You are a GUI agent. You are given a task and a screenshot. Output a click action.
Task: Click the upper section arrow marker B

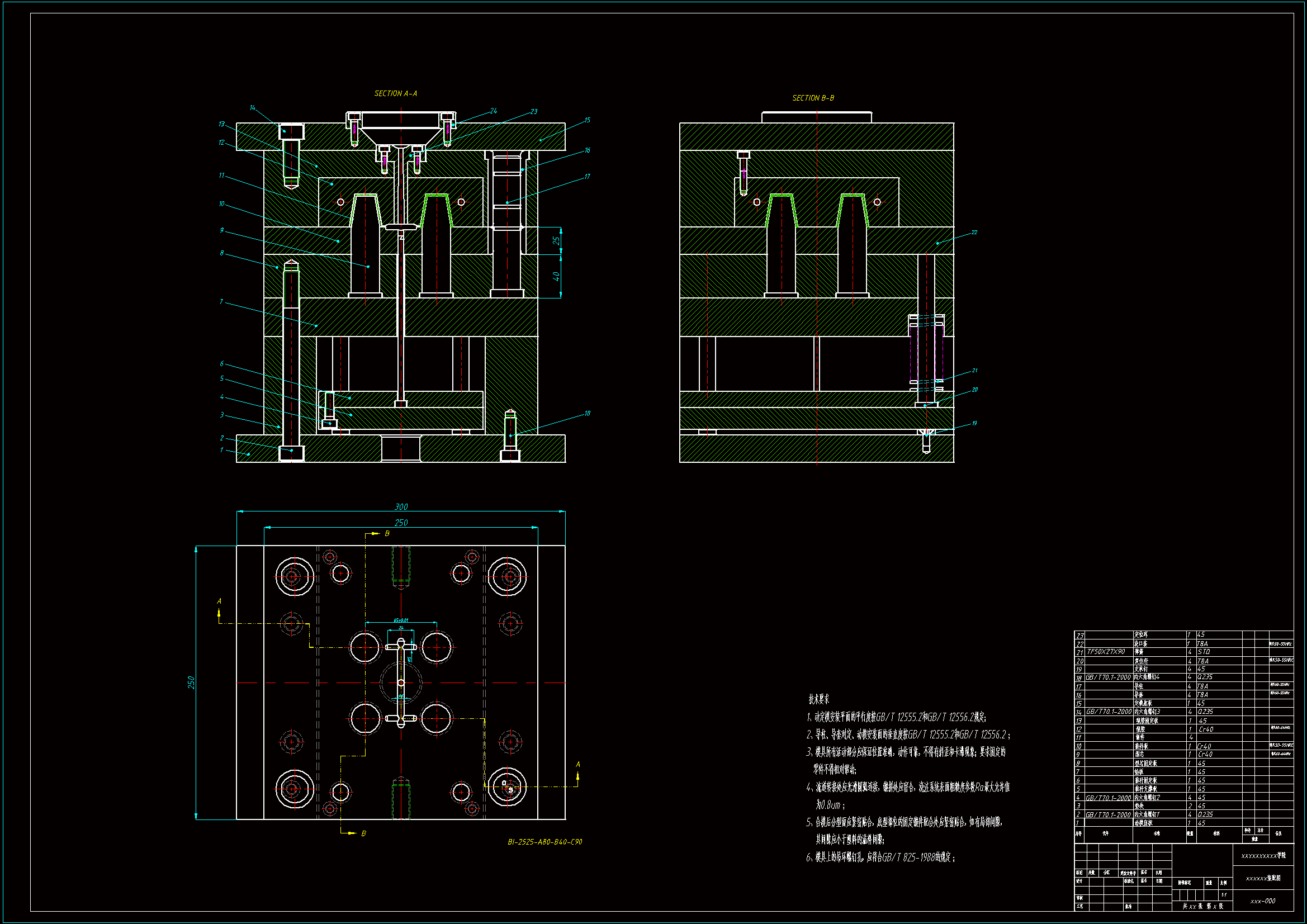(x=386, y=533)
